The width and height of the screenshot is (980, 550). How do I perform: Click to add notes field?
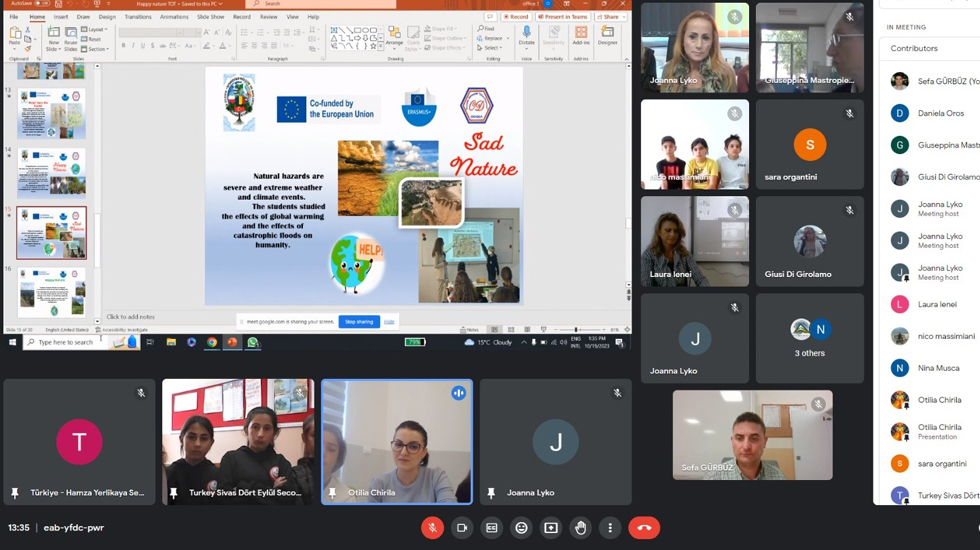click(130, 317)
